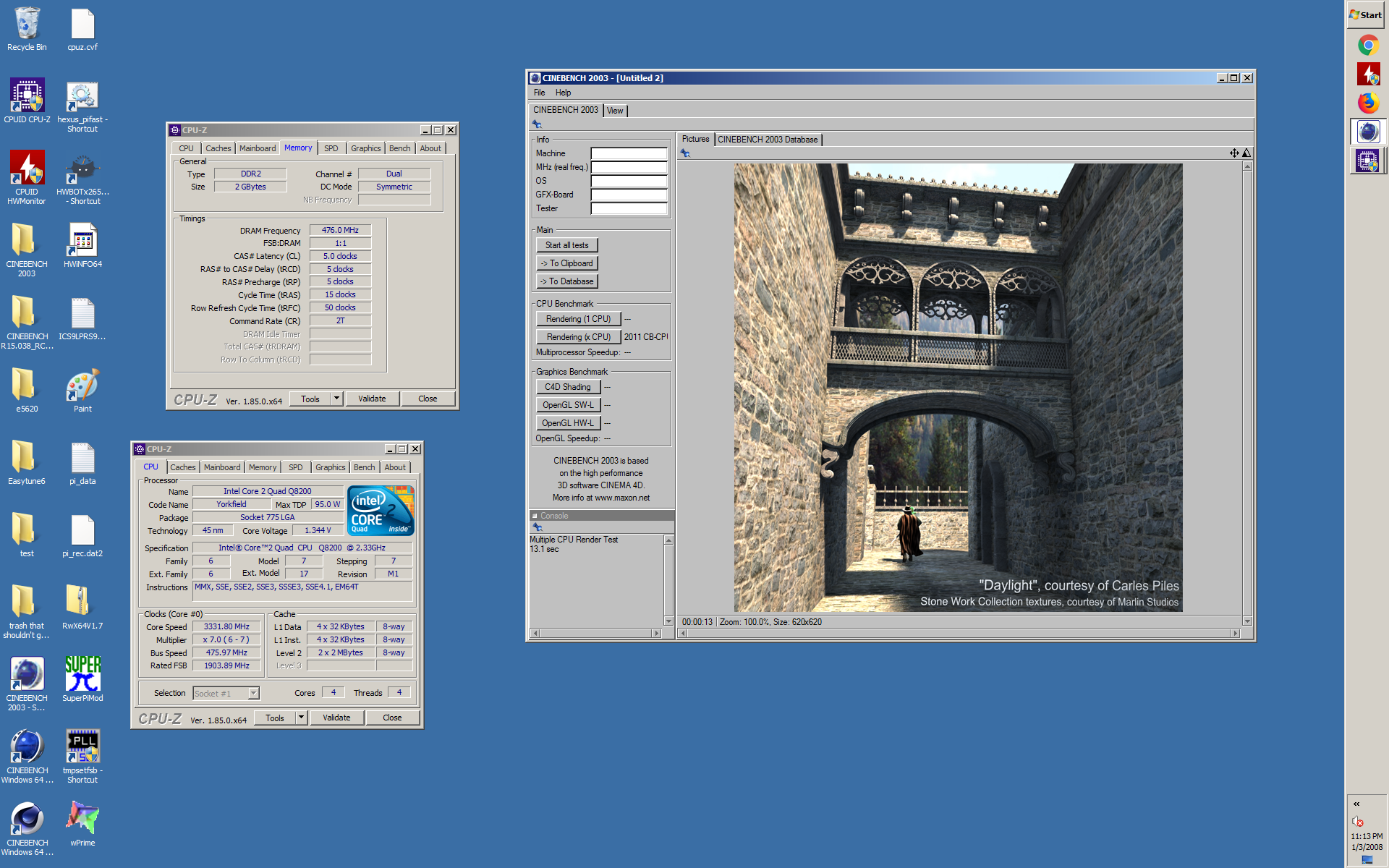Select the Pictures tab in CINEBENCH

[x=695, y=139]
